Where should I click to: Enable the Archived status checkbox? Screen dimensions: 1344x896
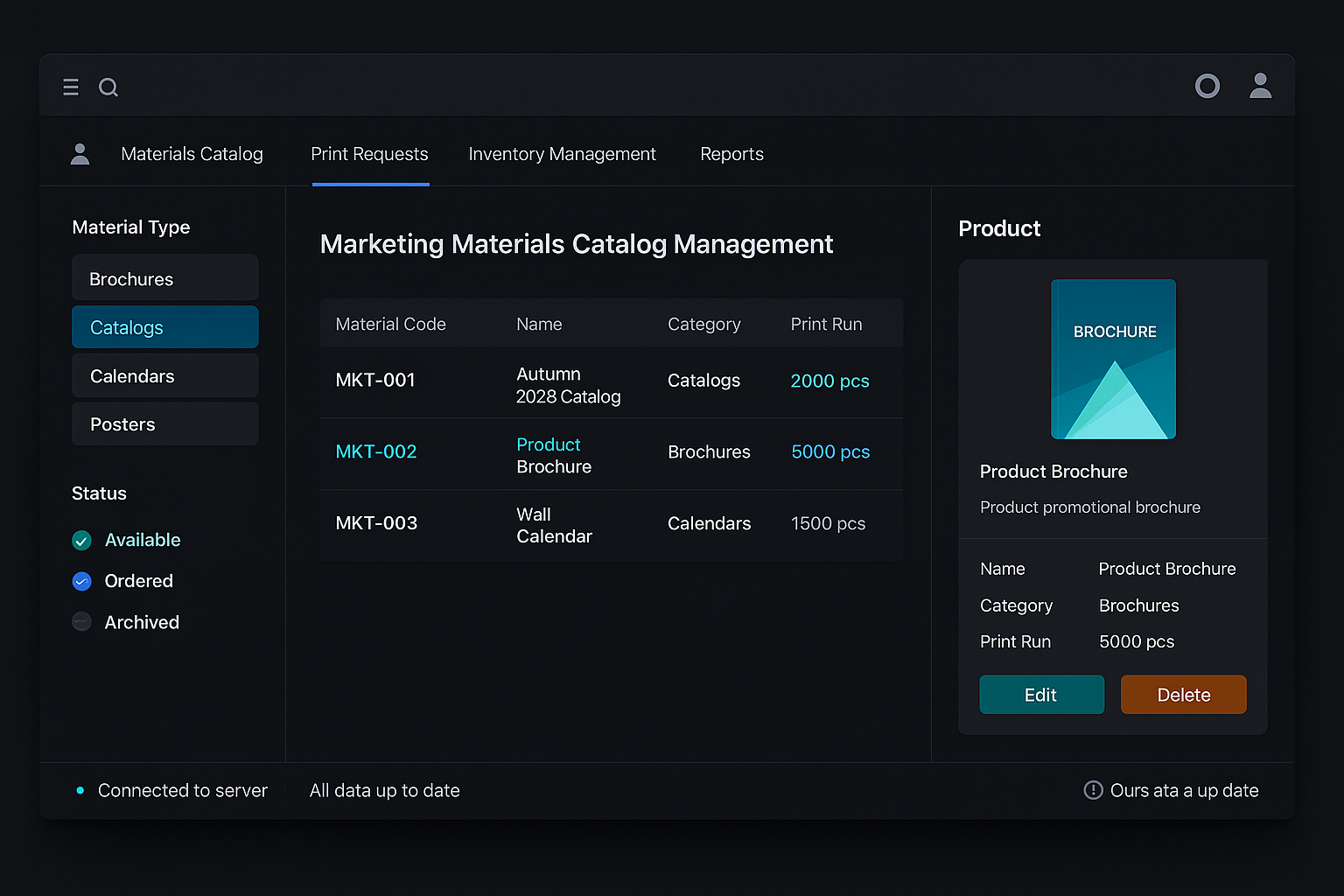(81, 622)
